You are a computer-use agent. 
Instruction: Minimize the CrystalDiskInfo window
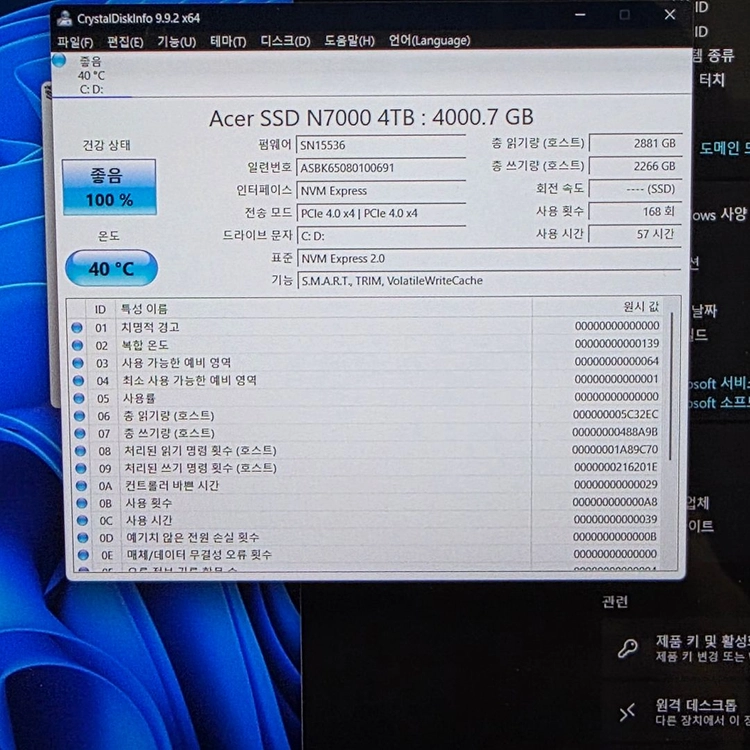click(x=580, y=15)
